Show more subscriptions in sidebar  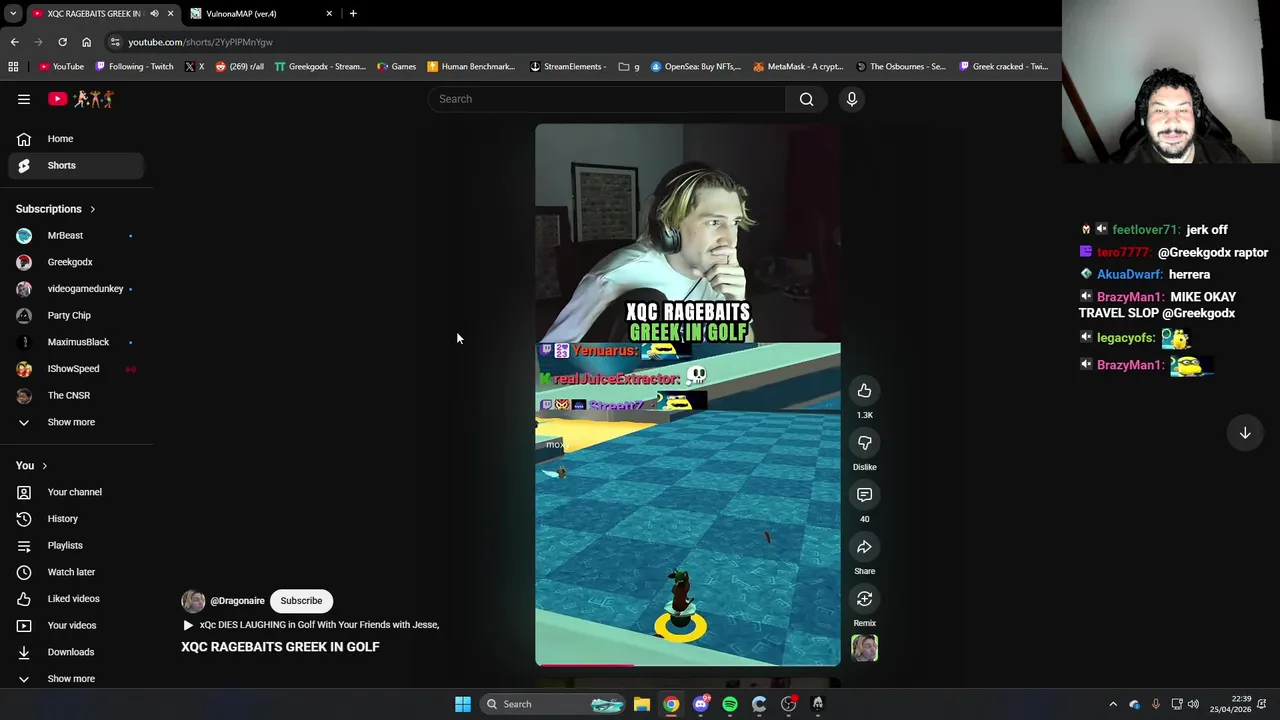click(x=76, y=422)
